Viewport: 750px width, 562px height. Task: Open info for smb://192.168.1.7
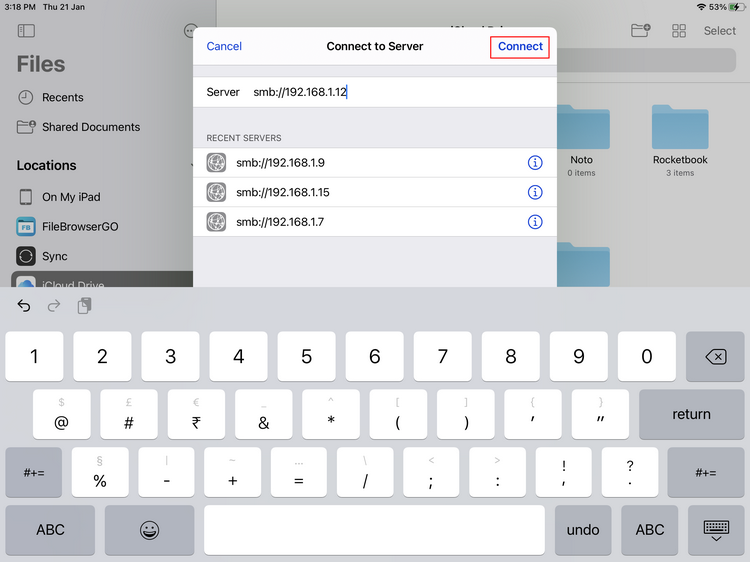pyautogui.click(x=535, y=222)
